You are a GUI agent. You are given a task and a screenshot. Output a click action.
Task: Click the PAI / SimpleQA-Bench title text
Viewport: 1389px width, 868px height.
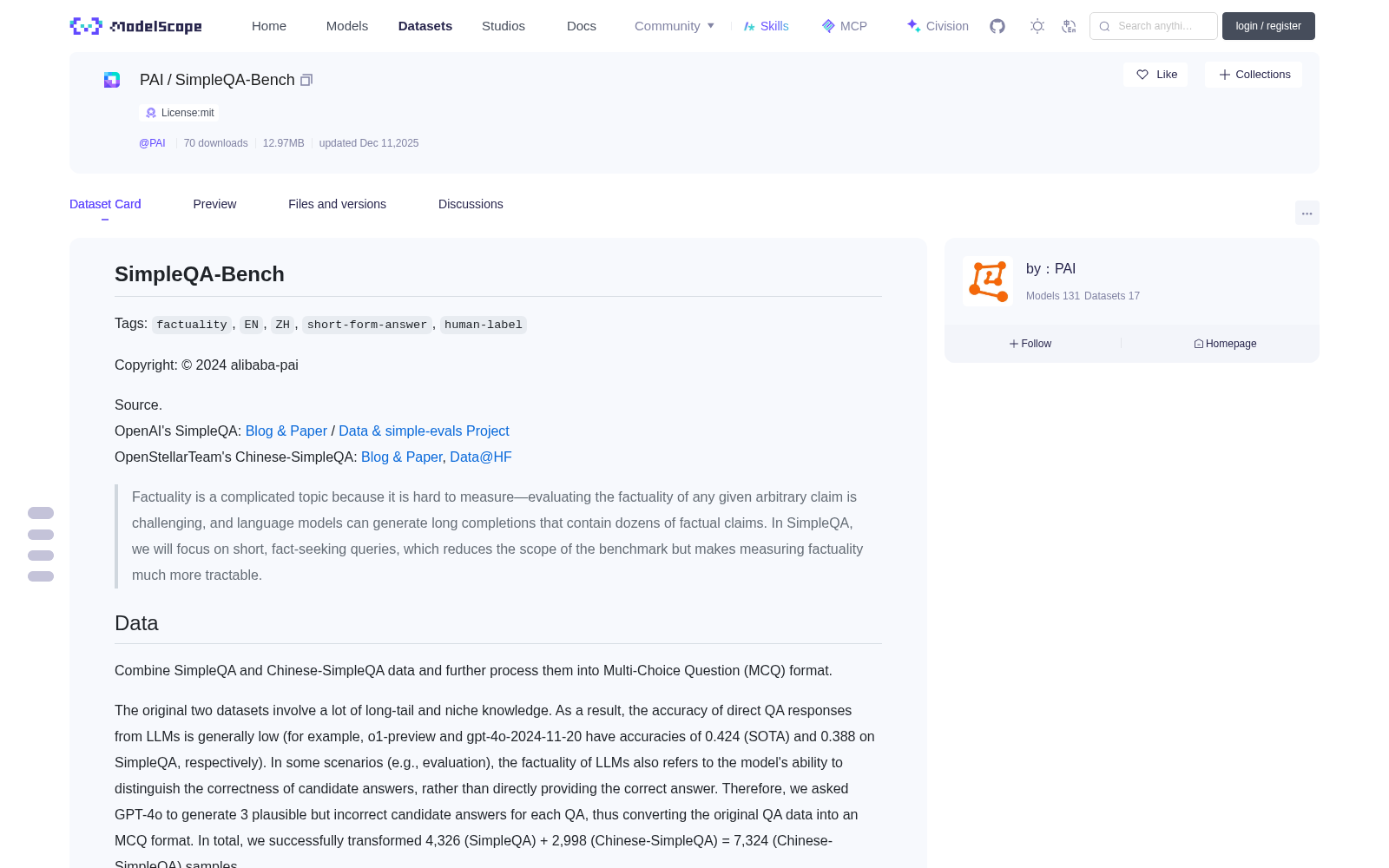[x=217, y=80]
